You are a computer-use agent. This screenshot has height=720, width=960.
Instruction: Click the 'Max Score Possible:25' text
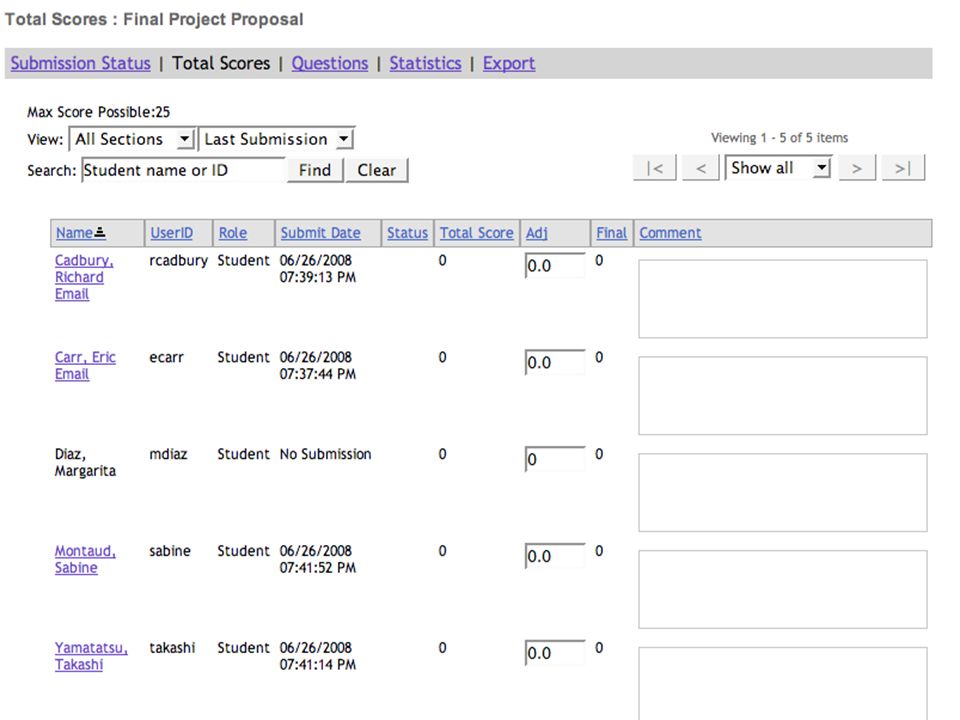tap(99, 112)
